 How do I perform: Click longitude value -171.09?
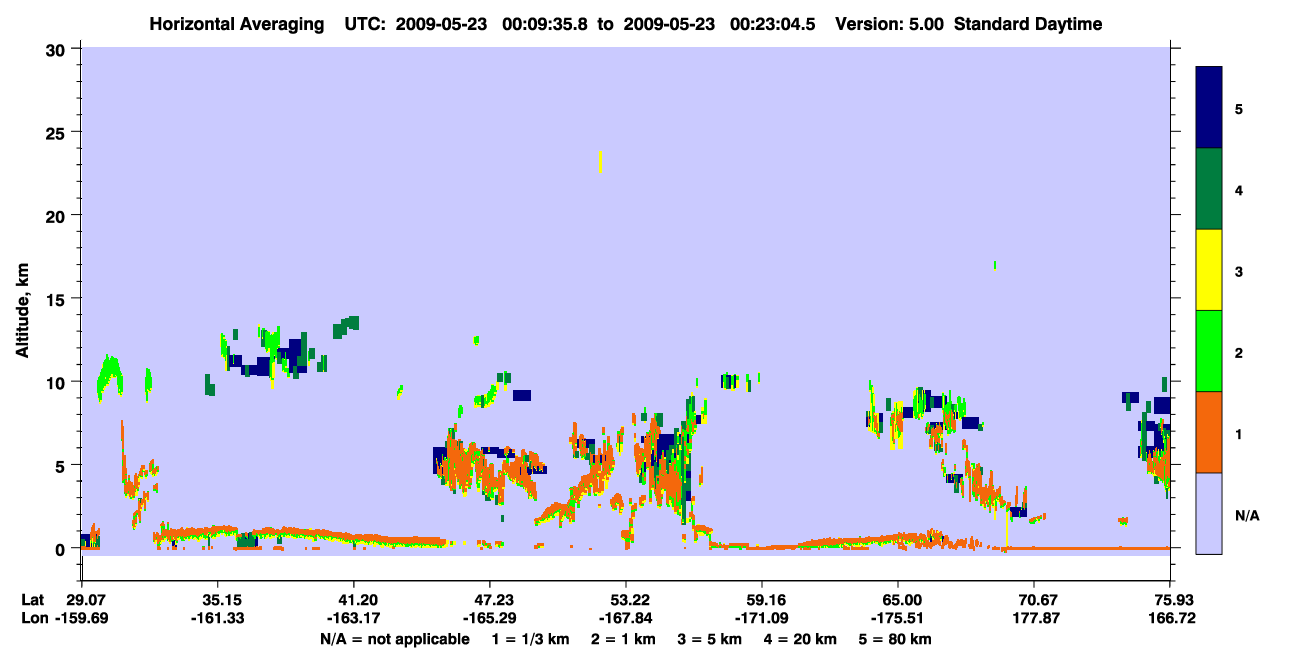click(x=762, y=618)
